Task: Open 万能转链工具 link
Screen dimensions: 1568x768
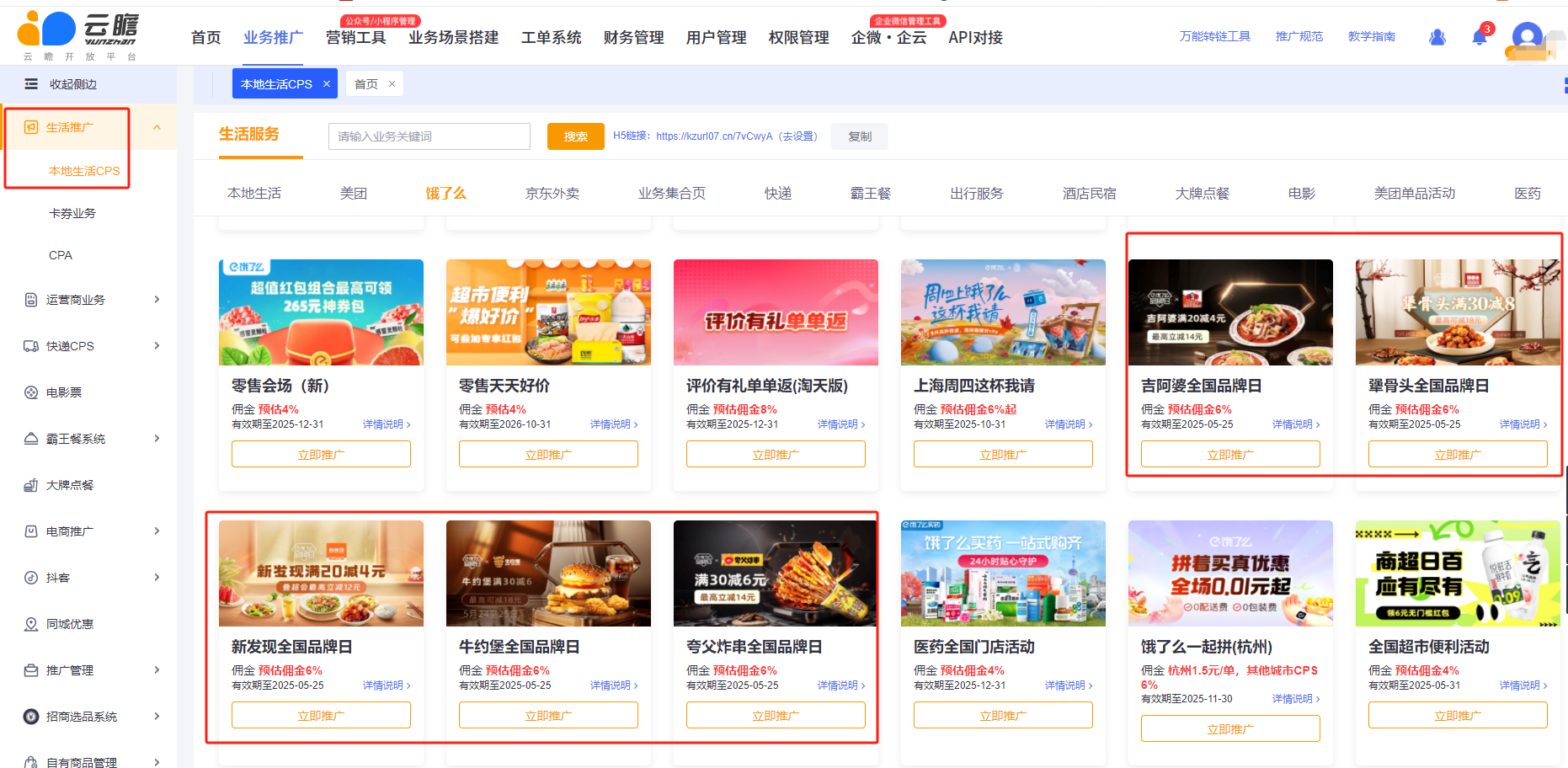Action: pyautogui.click(x=1214, y=36)
